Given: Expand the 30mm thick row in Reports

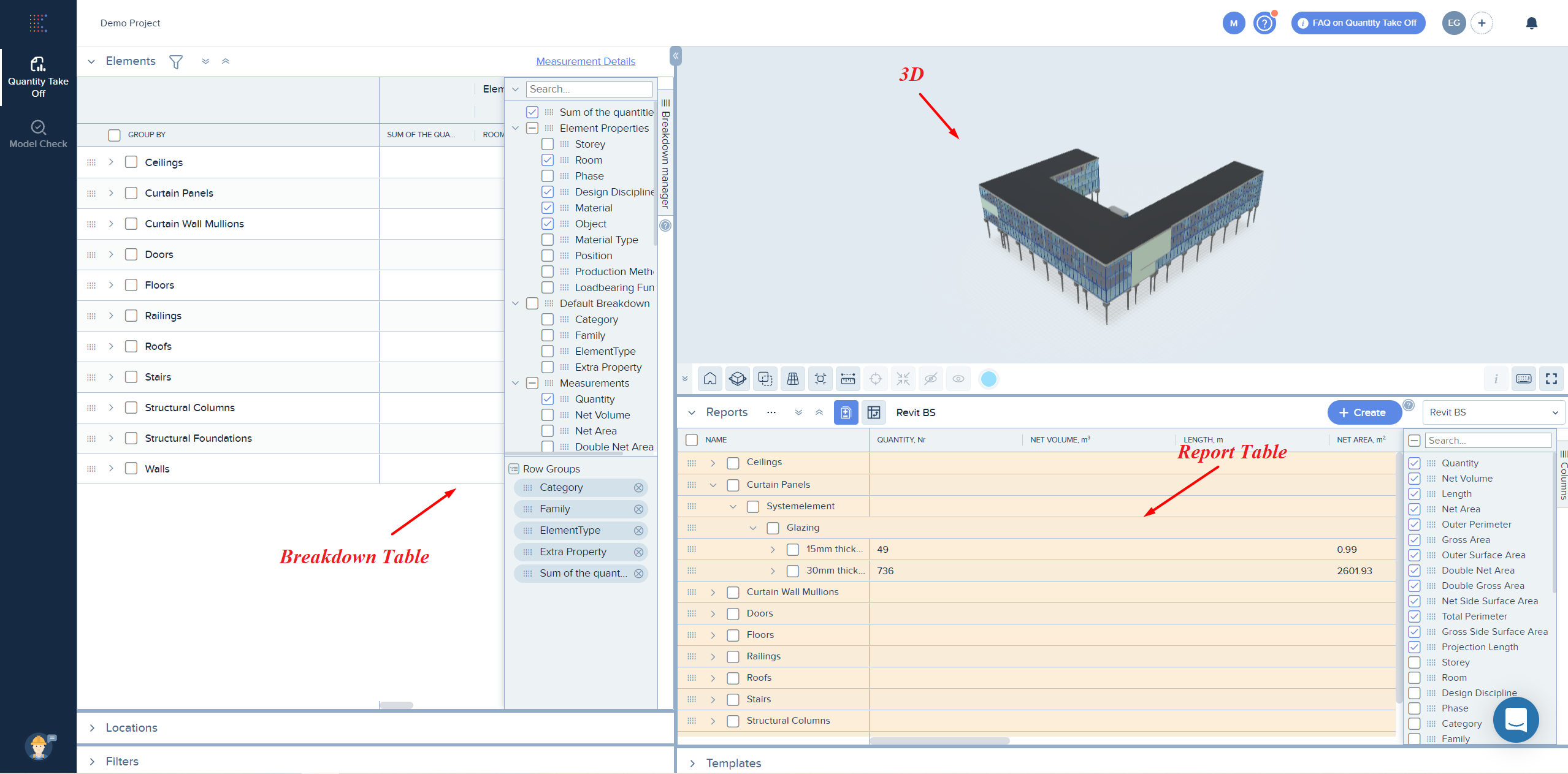Looking at the screenshot, I should click(x=773, y=571).
